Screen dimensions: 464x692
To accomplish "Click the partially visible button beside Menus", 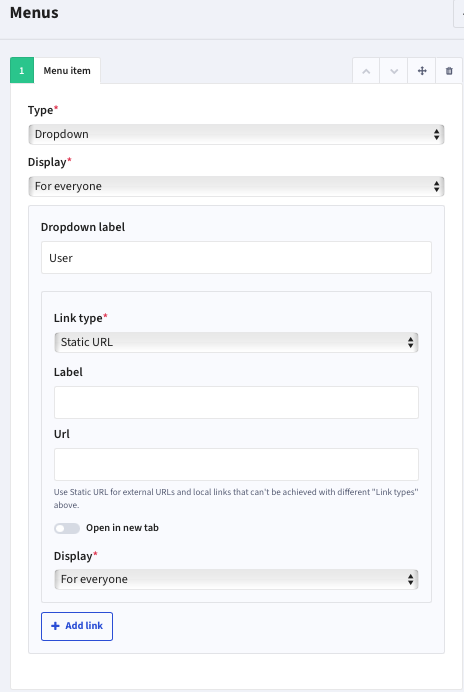I will point(459,14).
